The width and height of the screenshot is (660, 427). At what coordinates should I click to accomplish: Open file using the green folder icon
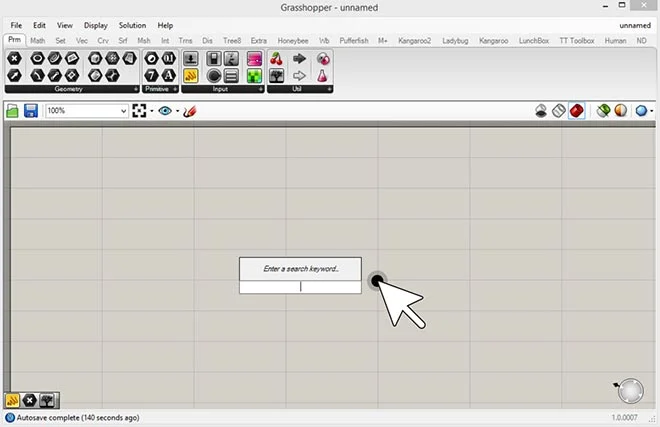(13, 111)
